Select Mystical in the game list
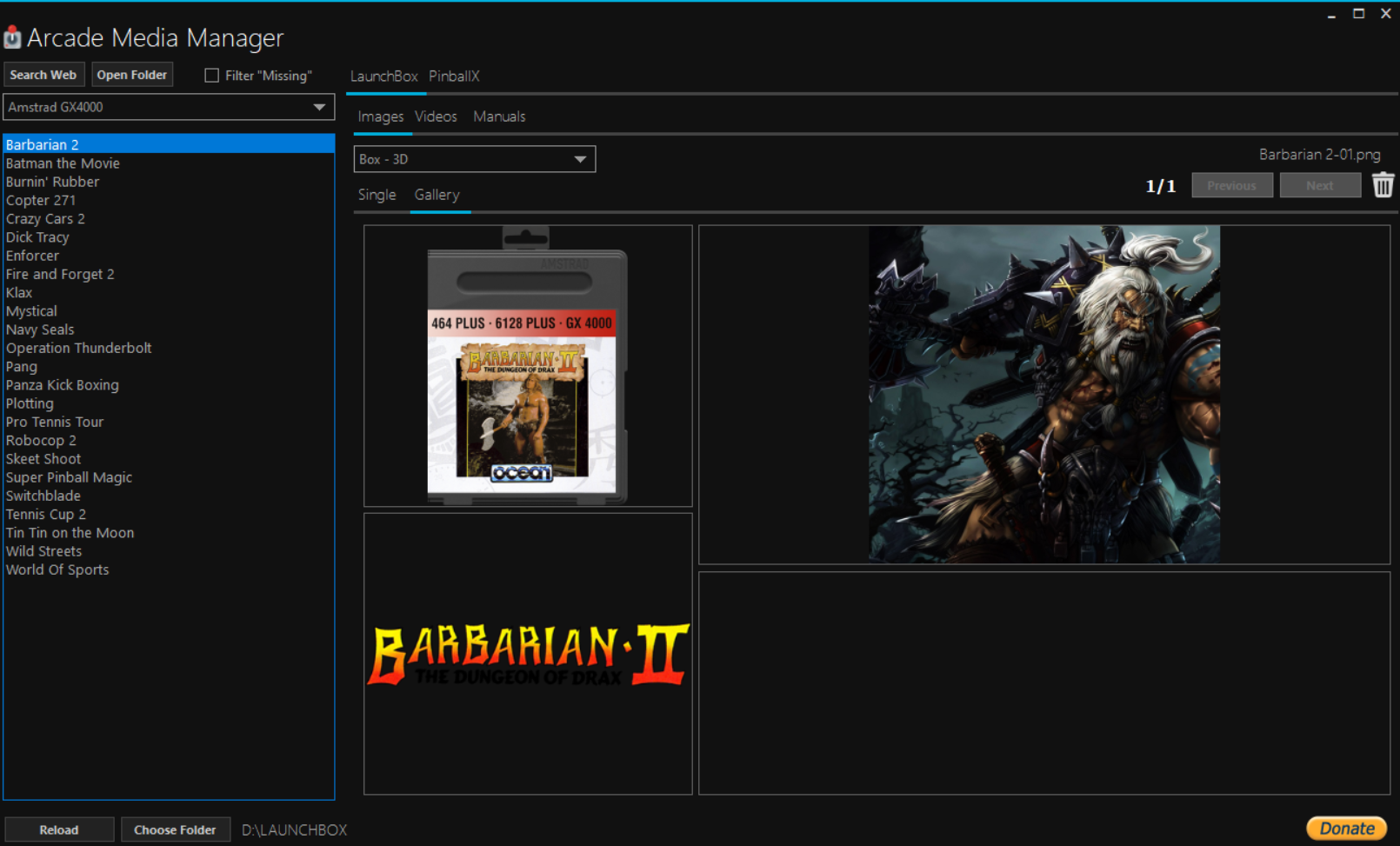The width and height of the screenshot is (1400, 846). click(x=169, y=311)
